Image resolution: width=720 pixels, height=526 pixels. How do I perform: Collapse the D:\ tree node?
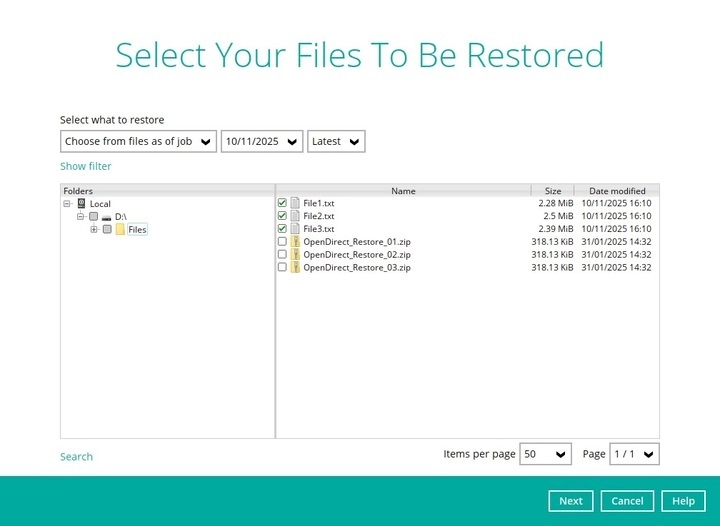click(x=80, y=216)
